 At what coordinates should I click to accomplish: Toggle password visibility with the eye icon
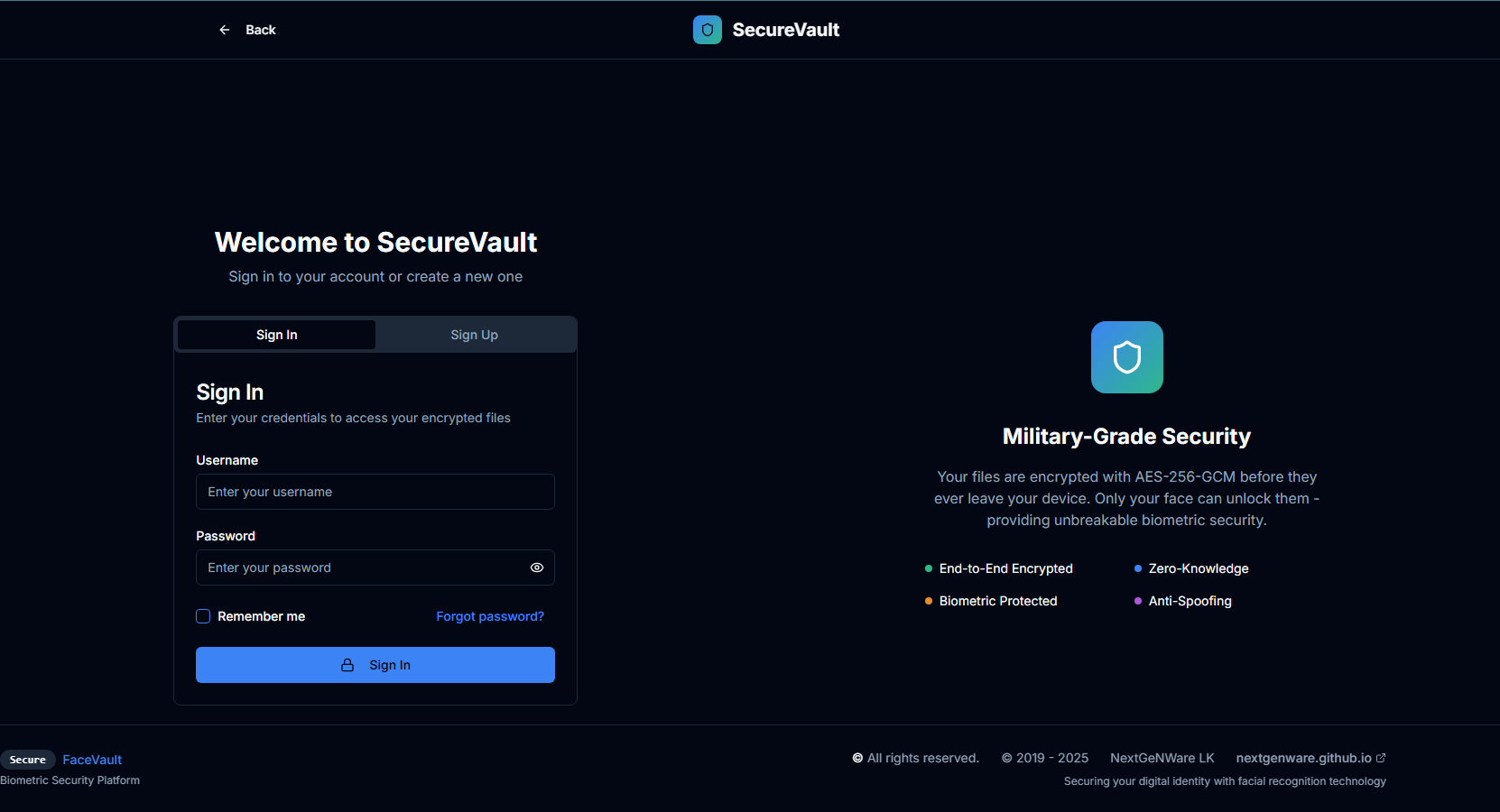pyautogui.click(x=537, y=567)
